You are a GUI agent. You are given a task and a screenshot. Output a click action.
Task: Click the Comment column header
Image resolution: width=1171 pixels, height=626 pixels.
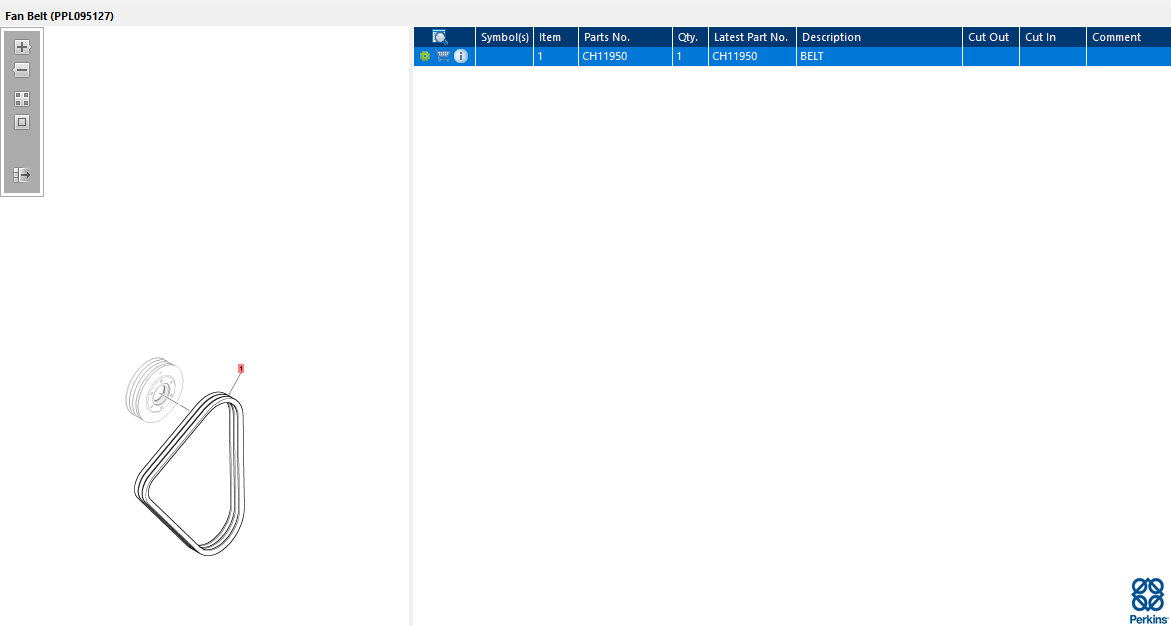pos(1128,37)
